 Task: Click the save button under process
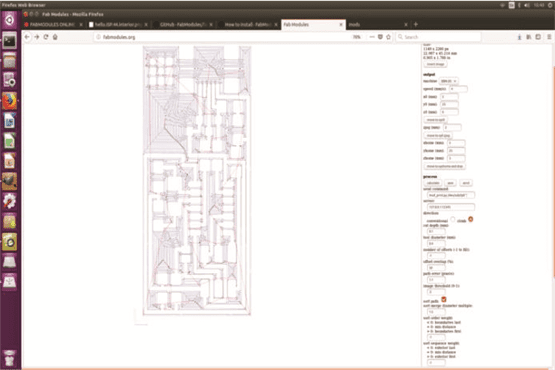click(x=451, y=183)
